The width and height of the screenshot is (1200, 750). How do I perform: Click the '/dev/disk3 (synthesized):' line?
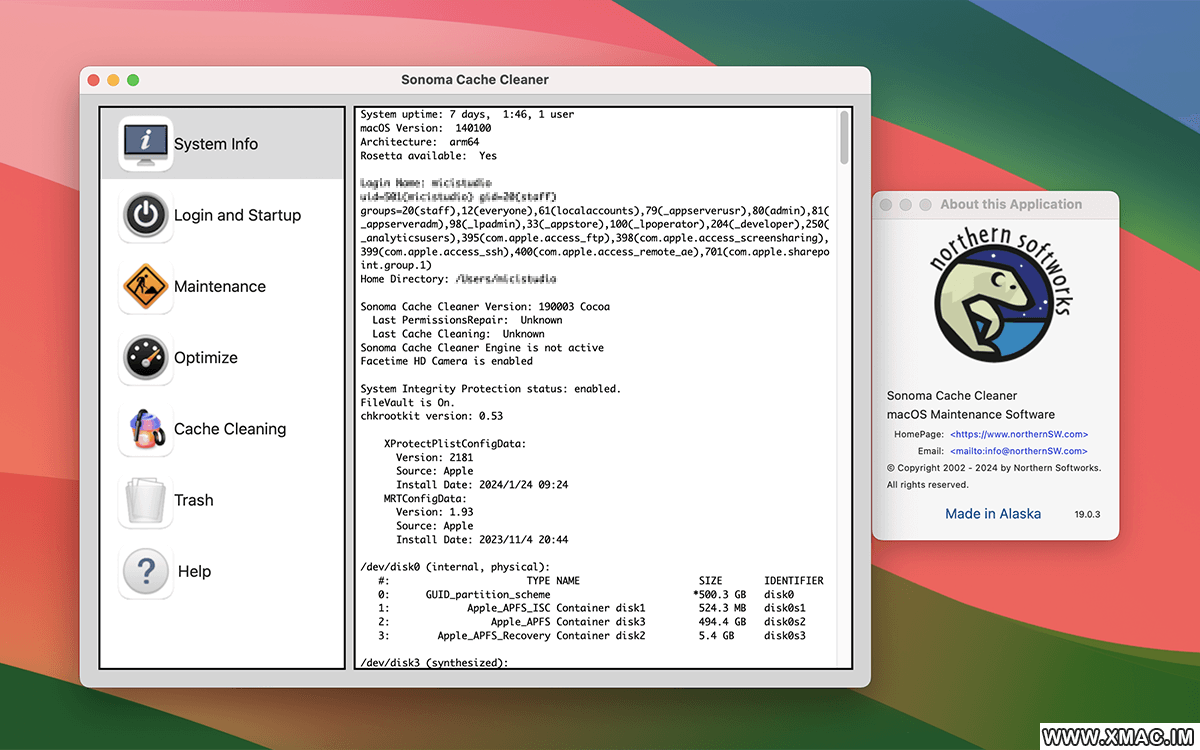point(434,663)
